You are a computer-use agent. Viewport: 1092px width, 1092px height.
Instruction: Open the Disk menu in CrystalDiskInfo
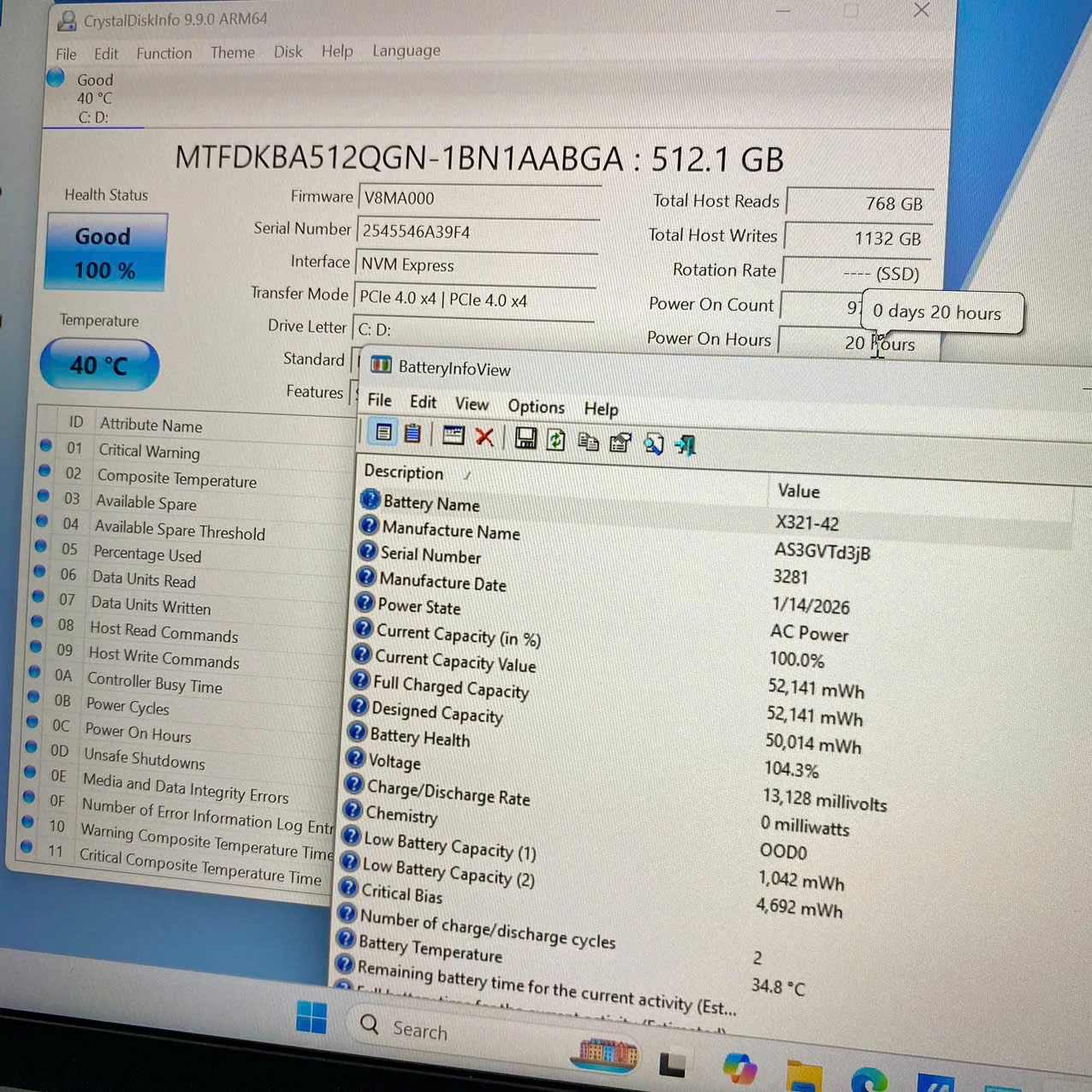tap(288, 51)
